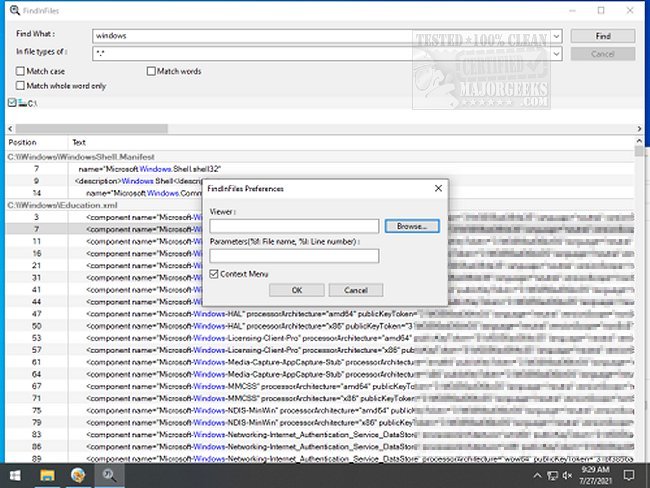This screenshot has height=488, width=650.
Task: Select result row at position 14
Action: click(x=320, y=193)
